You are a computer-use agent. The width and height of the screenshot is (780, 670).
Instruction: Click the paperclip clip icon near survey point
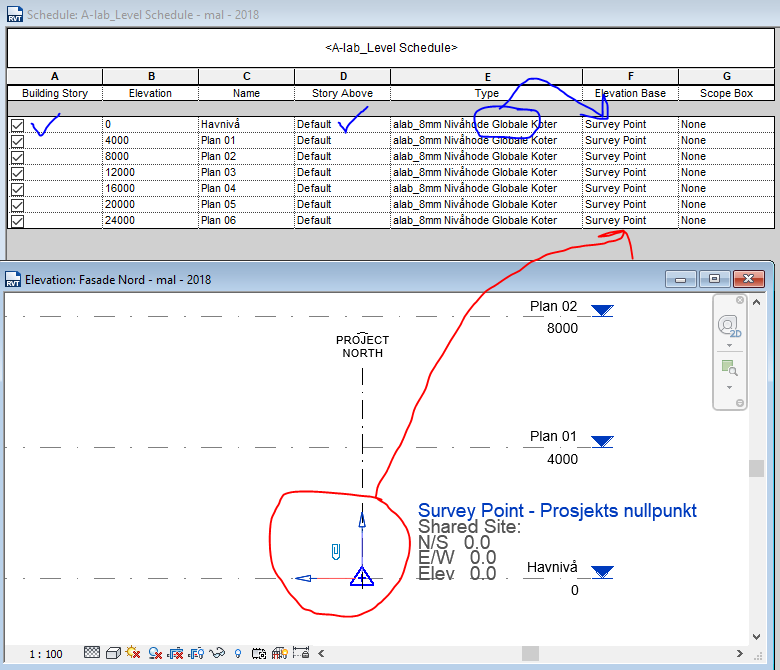(337, 551)
